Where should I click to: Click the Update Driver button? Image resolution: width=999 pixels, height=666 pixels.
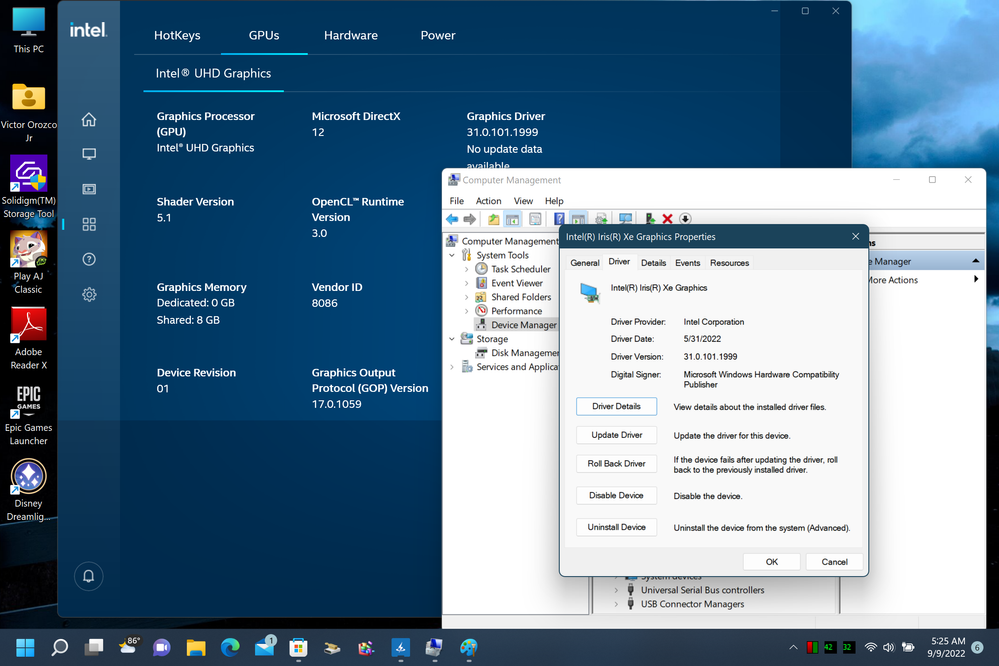616,435
